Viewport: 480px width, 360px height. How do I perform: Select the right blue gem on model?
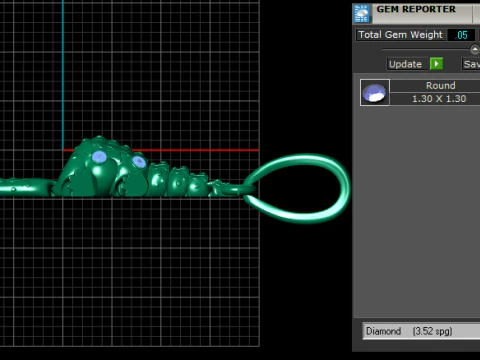tap(139, 162)
